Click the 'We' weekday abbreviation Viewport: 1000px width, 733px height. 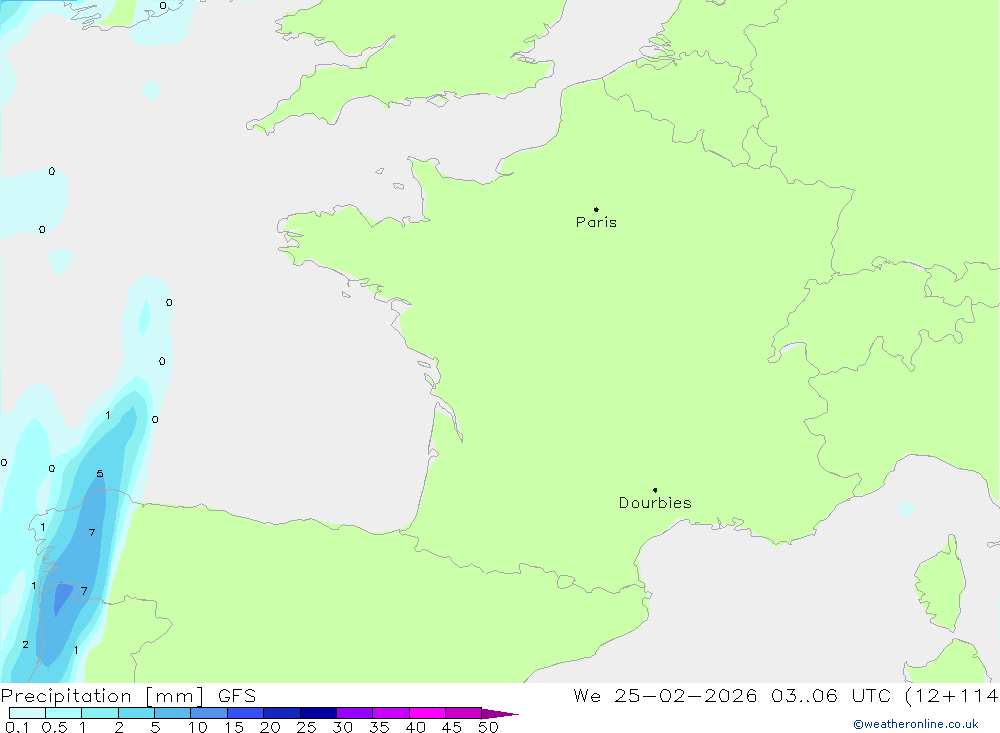coord(587,696)
